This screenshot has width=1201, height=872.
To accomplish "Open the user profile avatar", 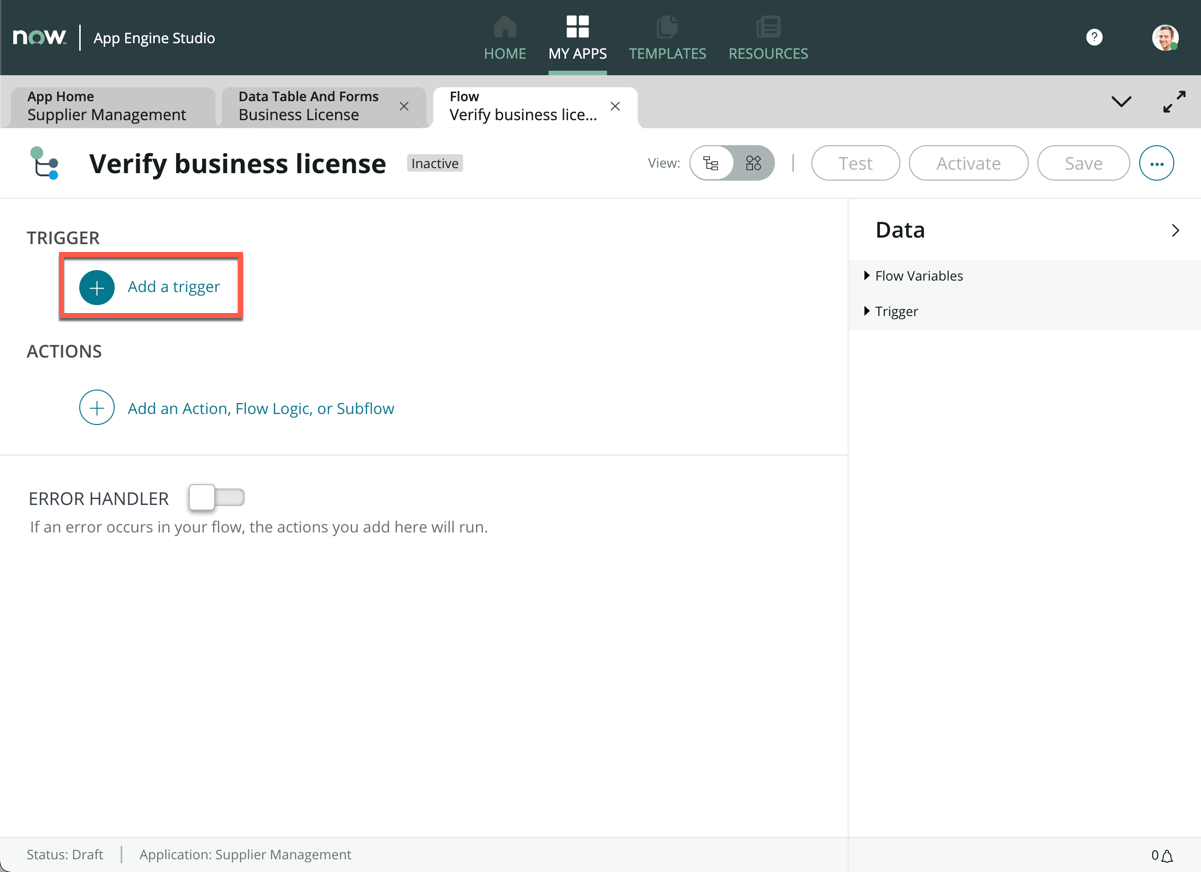I will 1164,38.
